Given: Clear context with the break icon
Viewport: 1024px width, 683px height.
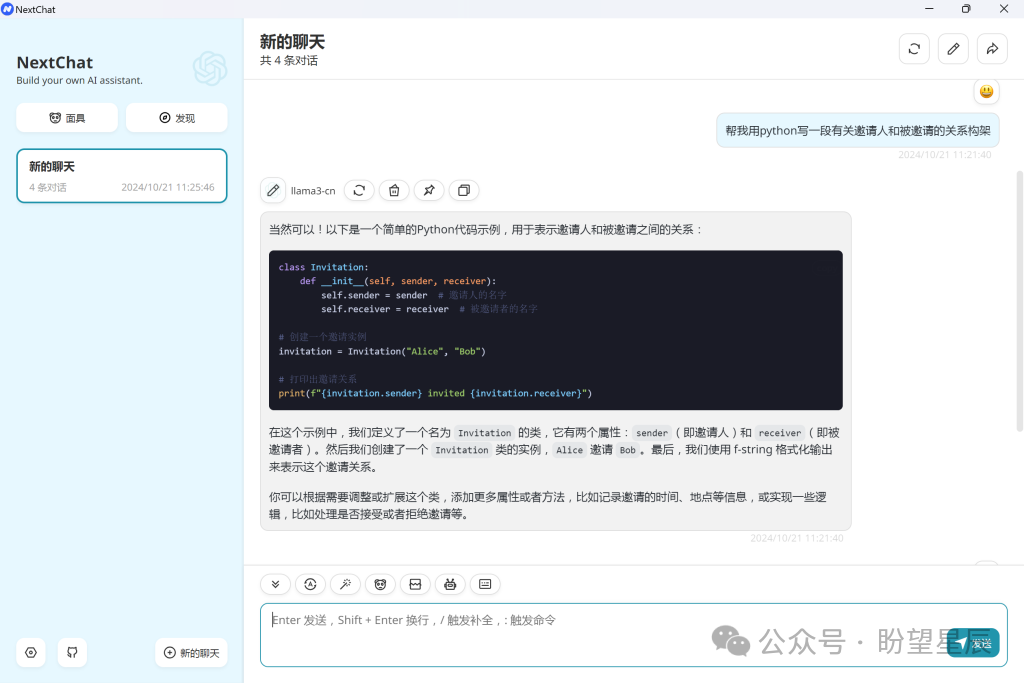Looking at the screenshot, I should [x=415, y=584].
